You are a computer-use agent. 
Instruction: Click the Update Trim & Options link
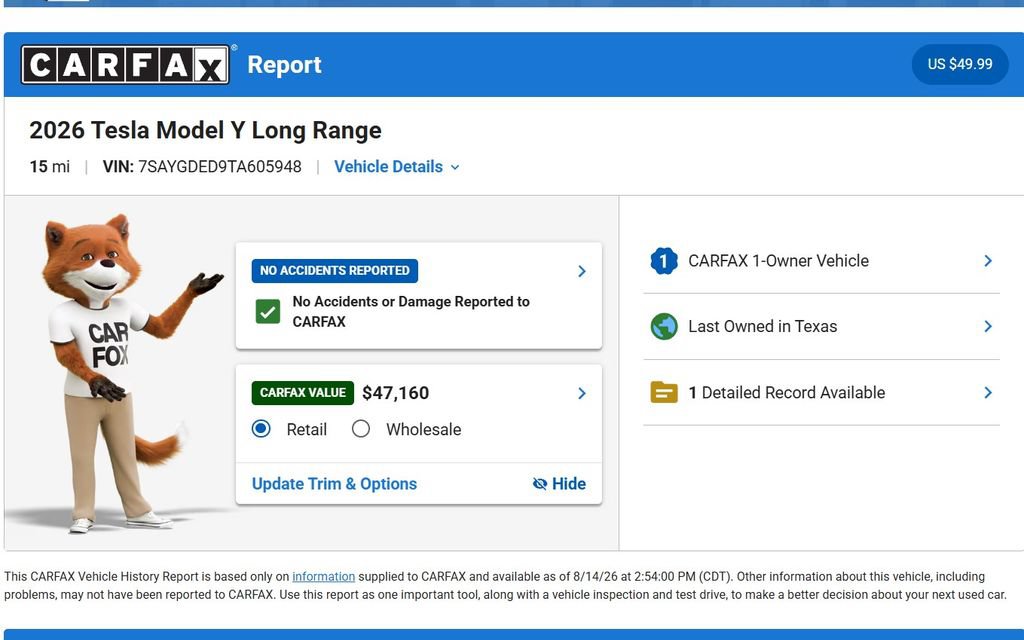pyautogui.click(x=334, y=484)
